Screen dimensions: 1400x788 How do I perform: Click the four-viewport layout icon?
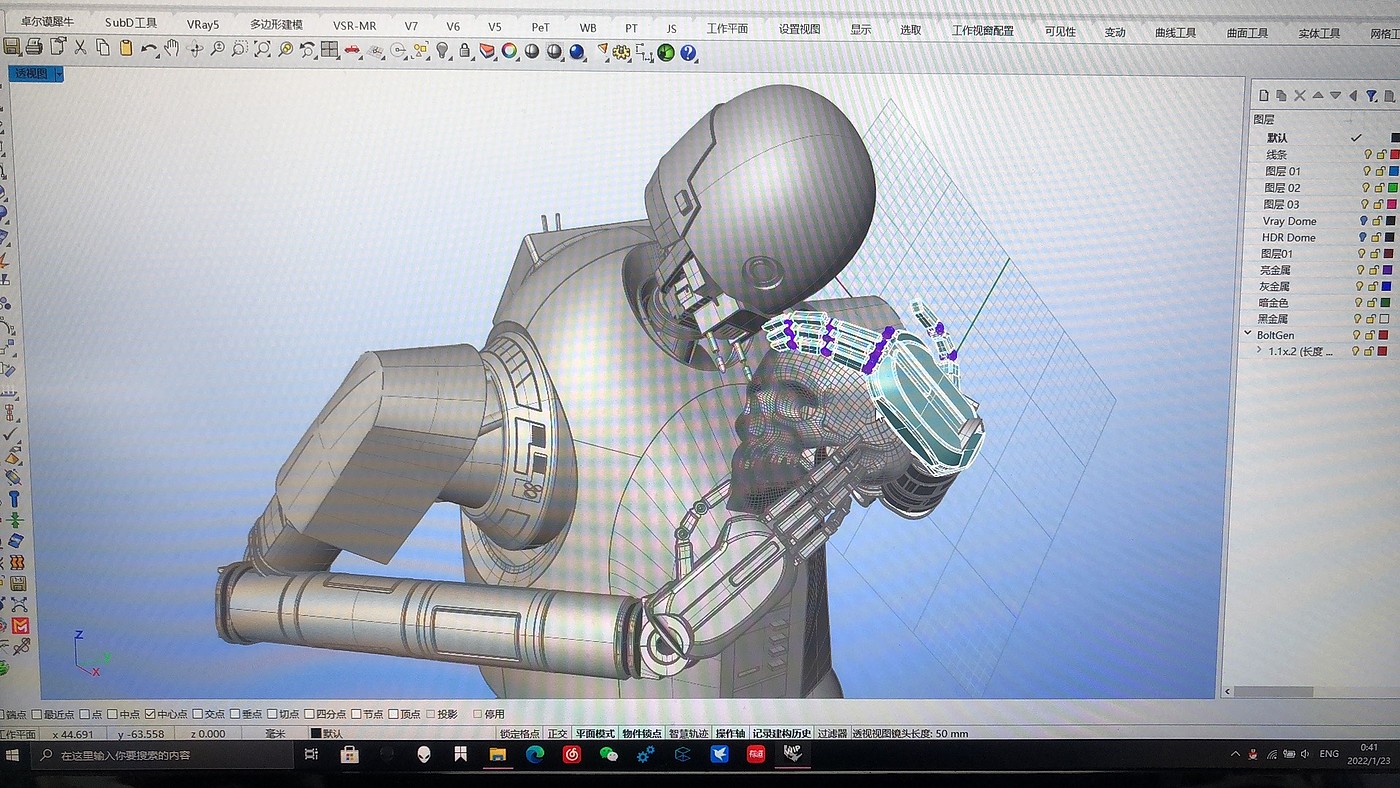(329, 49)
